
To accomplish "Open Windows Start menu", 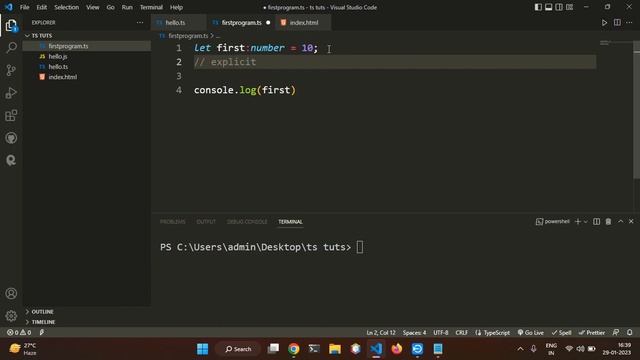I will pyautogui.click(x=202, y=349).
